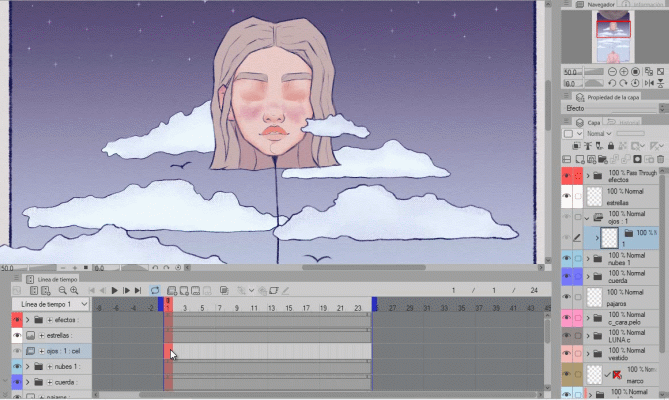The width and height of the screenshot is (669, 400).
Task: Set as reference layer icon
Action: tap(588, 146)
